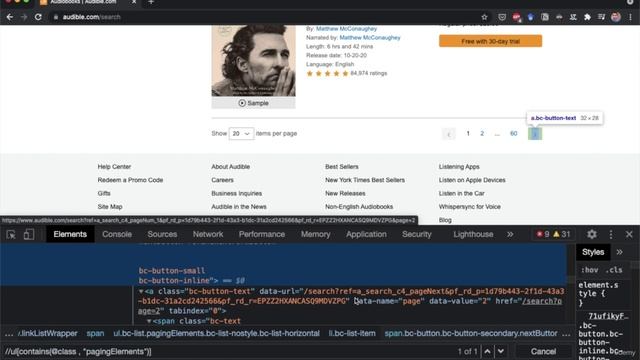
Task: Open the Listening Apps footer link
Action: click(x=459, y=167)
